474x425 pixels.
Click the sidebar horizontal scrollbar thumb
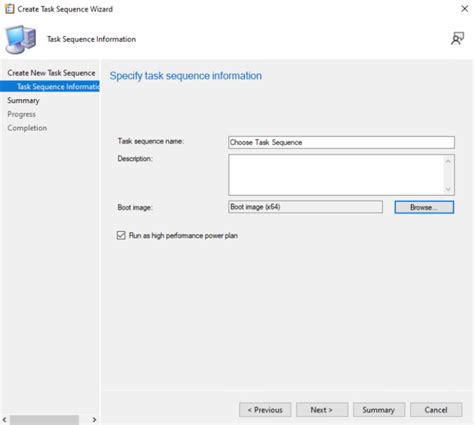[44, 420]
